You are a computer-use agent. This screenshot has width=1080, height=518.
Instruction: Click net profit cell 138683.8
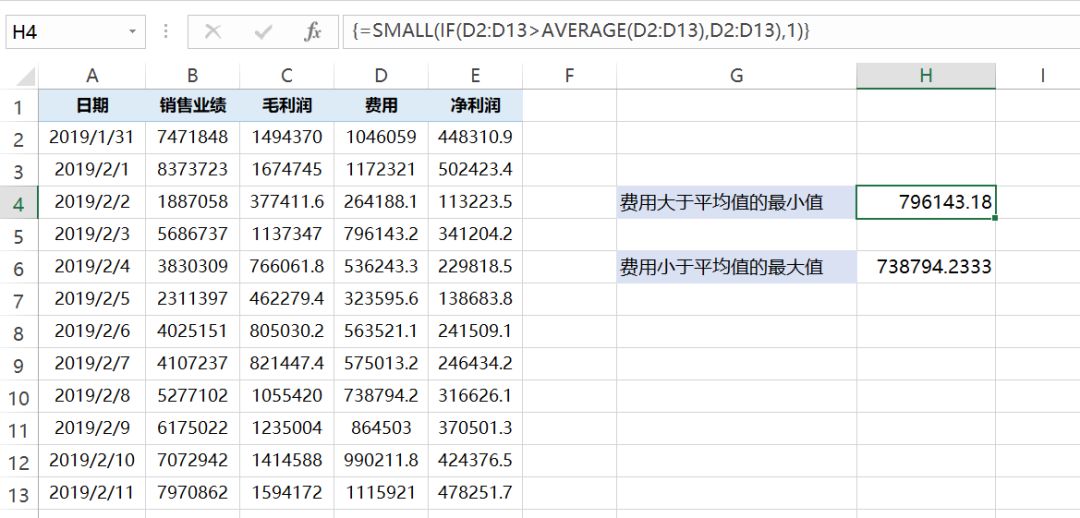475,299
